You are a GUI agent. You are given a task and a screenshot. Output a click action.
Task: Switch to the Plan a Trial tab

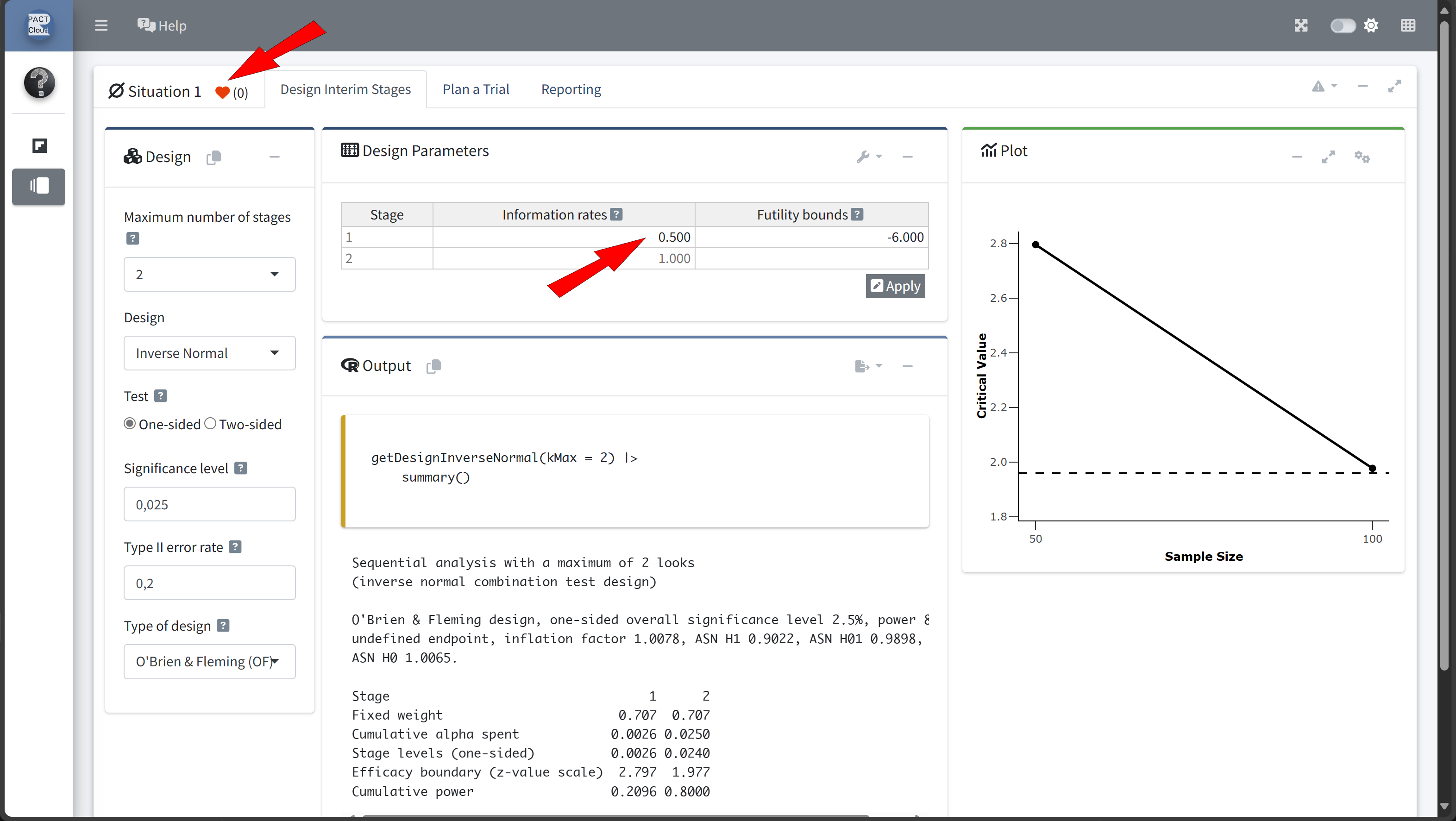(475, 89)
